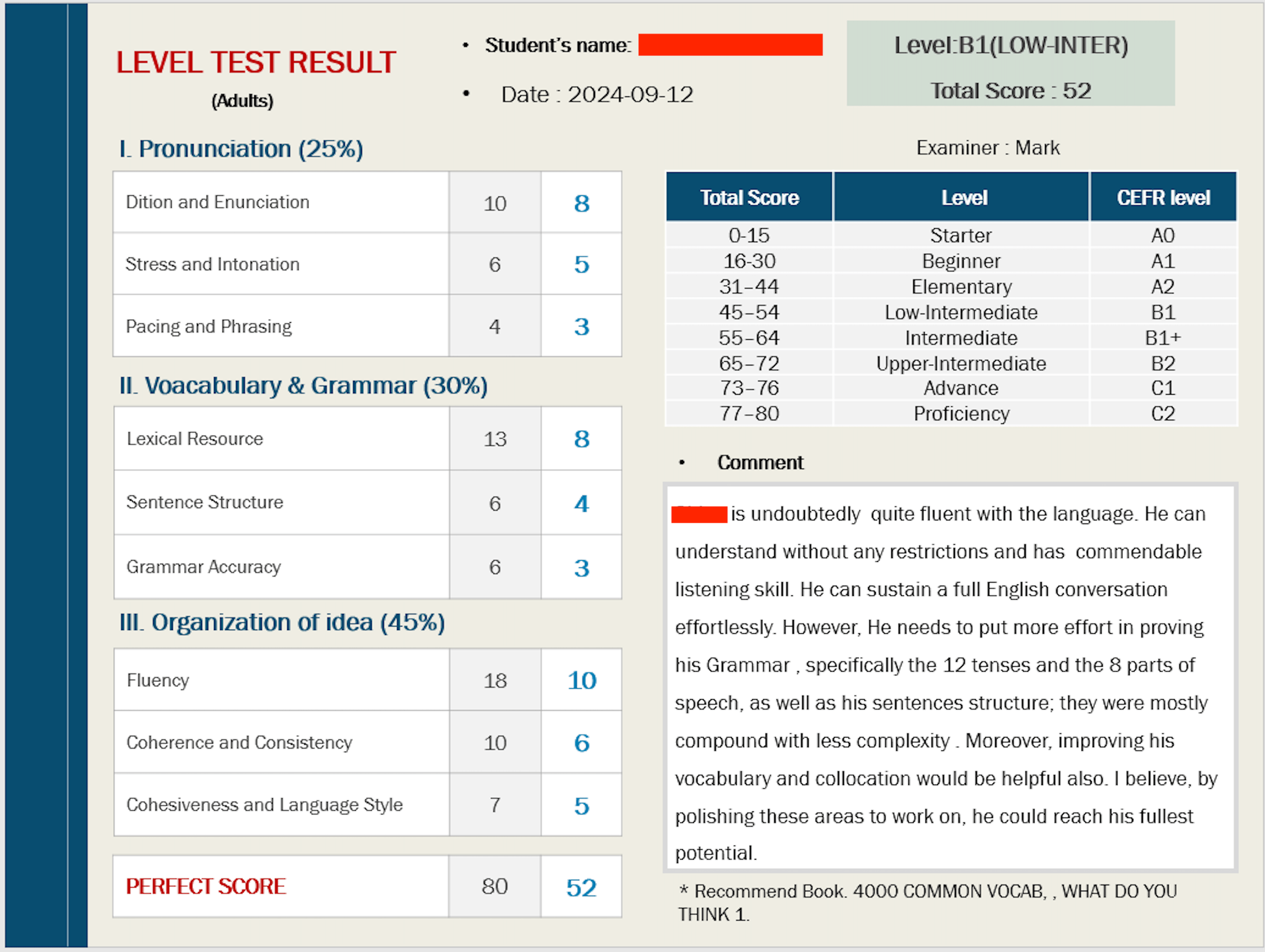This screenshot has width=1265, height=952.
Task: Select the Low-Intermediate row in level table
Action: coord(952,312)
